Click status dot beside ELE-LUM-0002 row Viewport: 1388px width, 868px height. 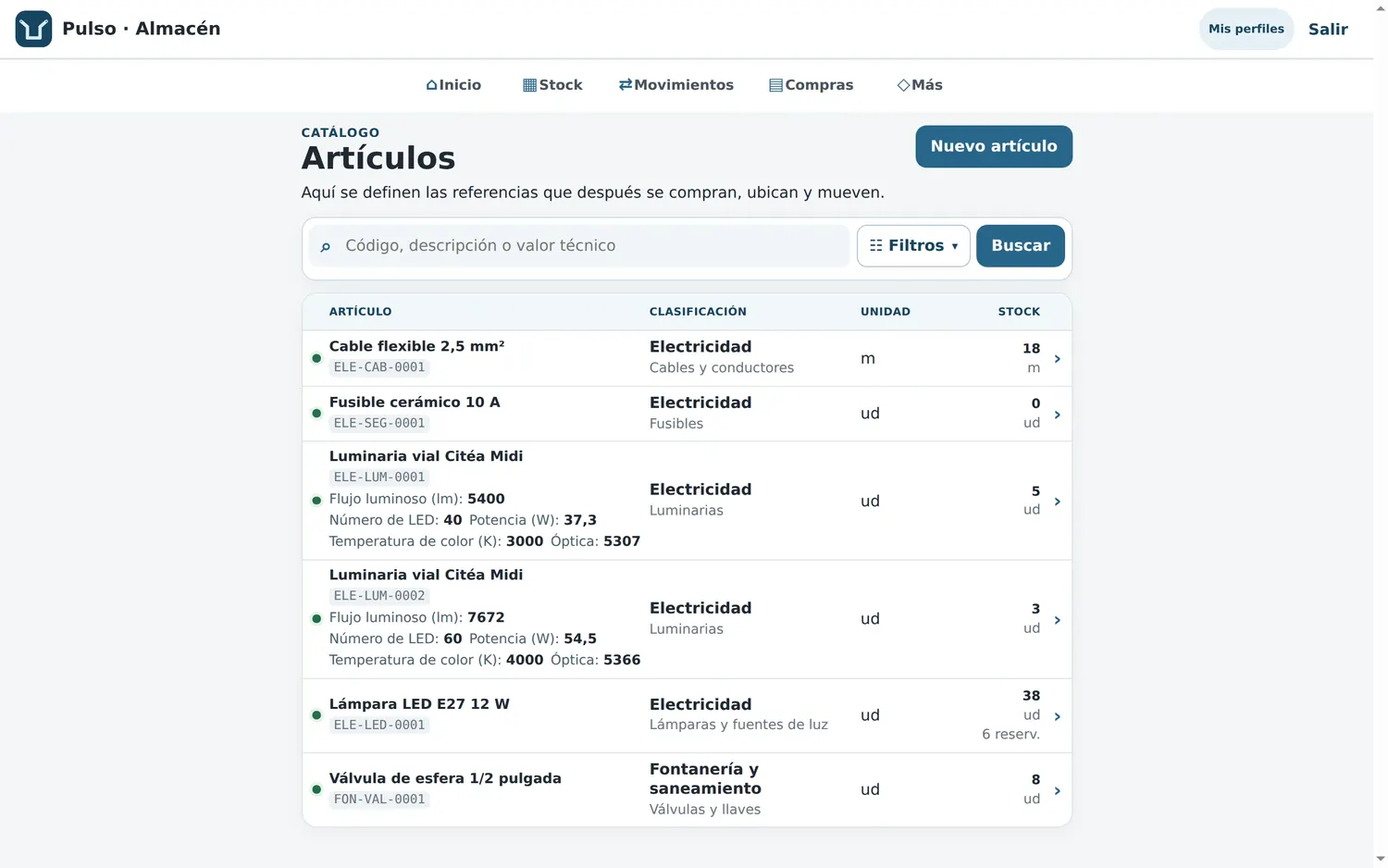tap(316, 619)
